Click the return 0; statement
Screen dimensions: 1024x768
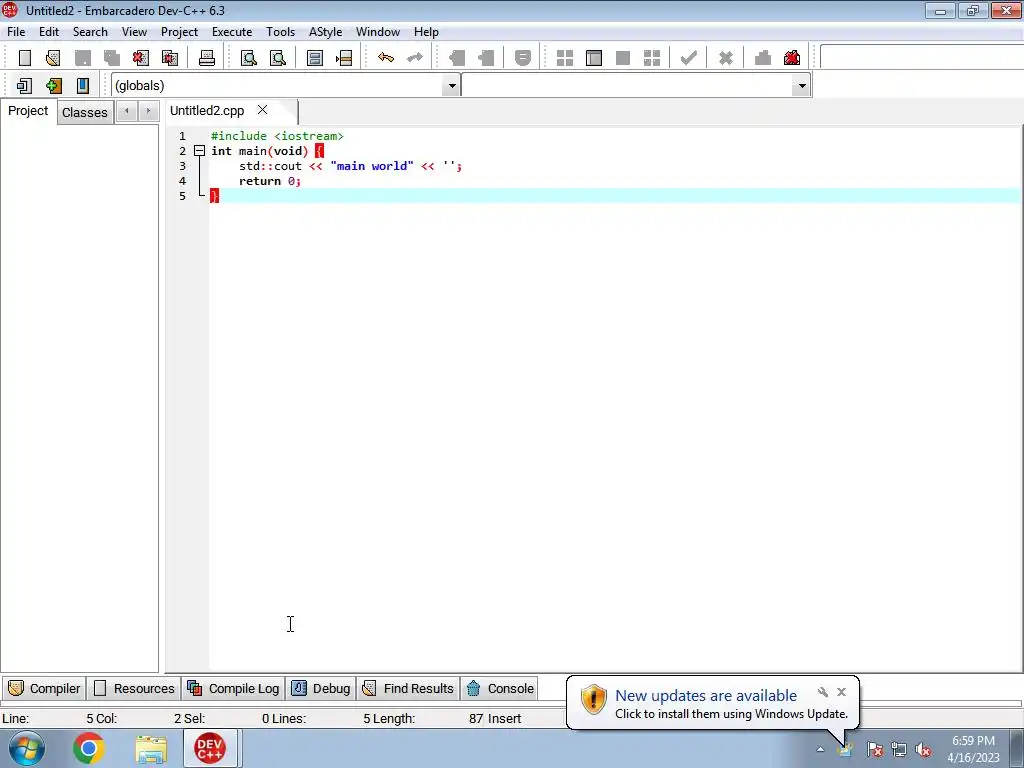click(x=270, y=181)
